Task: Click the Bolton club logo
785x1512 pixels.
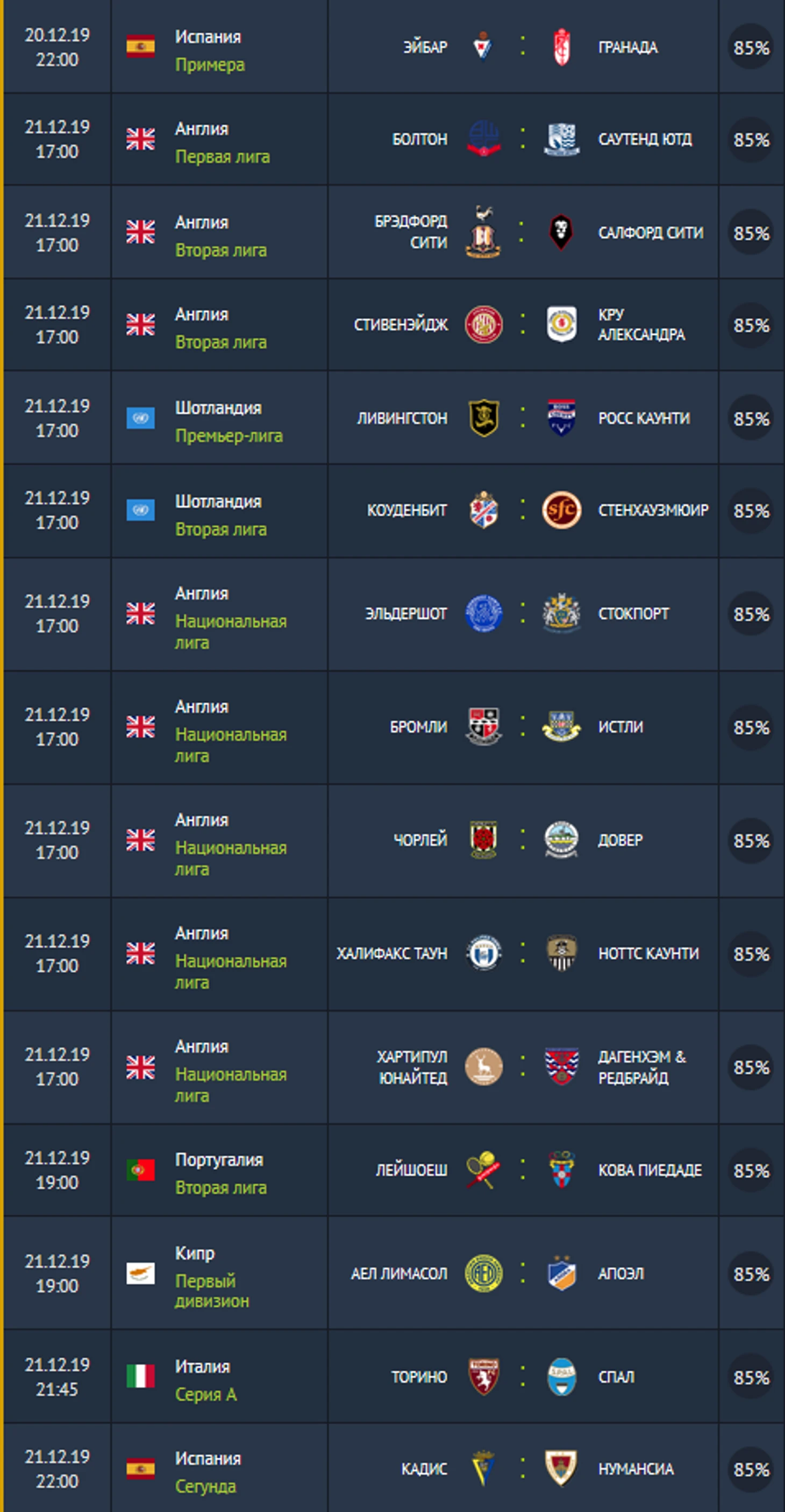Action: click(x=483, y=139)
